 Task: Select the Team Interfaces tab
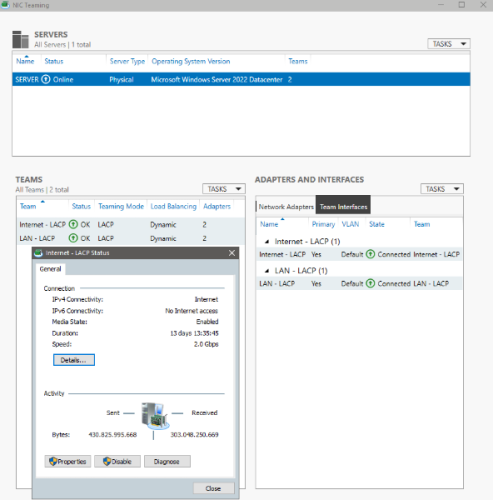pyautogui.click(x=343, y=207)
